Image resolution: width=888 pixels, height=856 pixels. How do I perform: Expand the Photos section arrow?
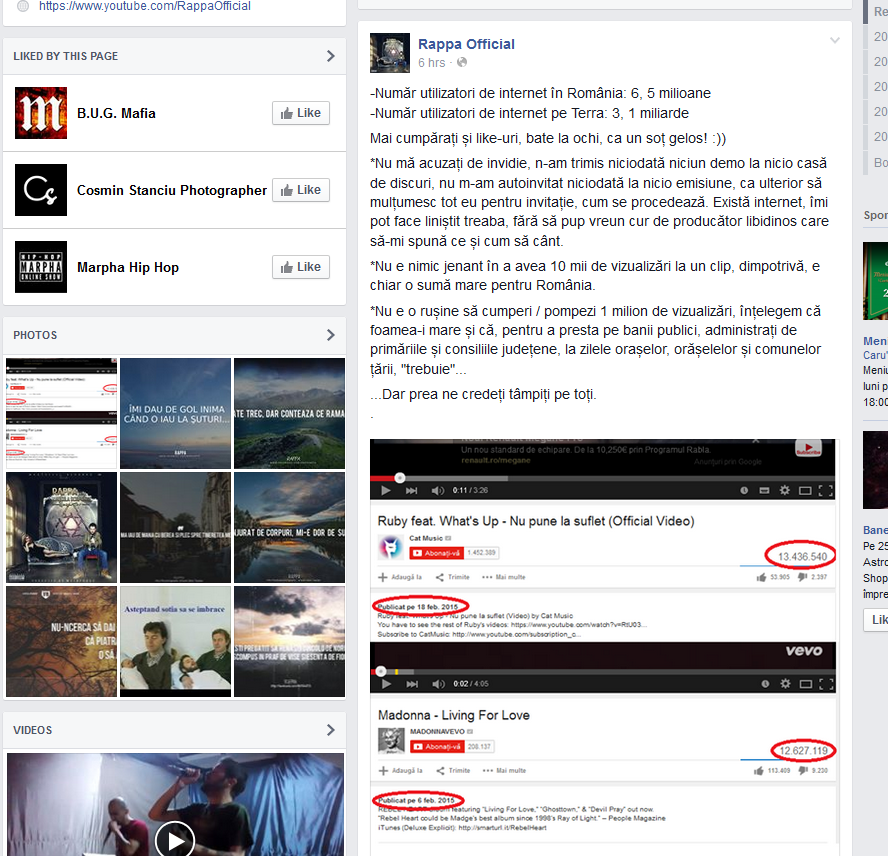point(331,335)
